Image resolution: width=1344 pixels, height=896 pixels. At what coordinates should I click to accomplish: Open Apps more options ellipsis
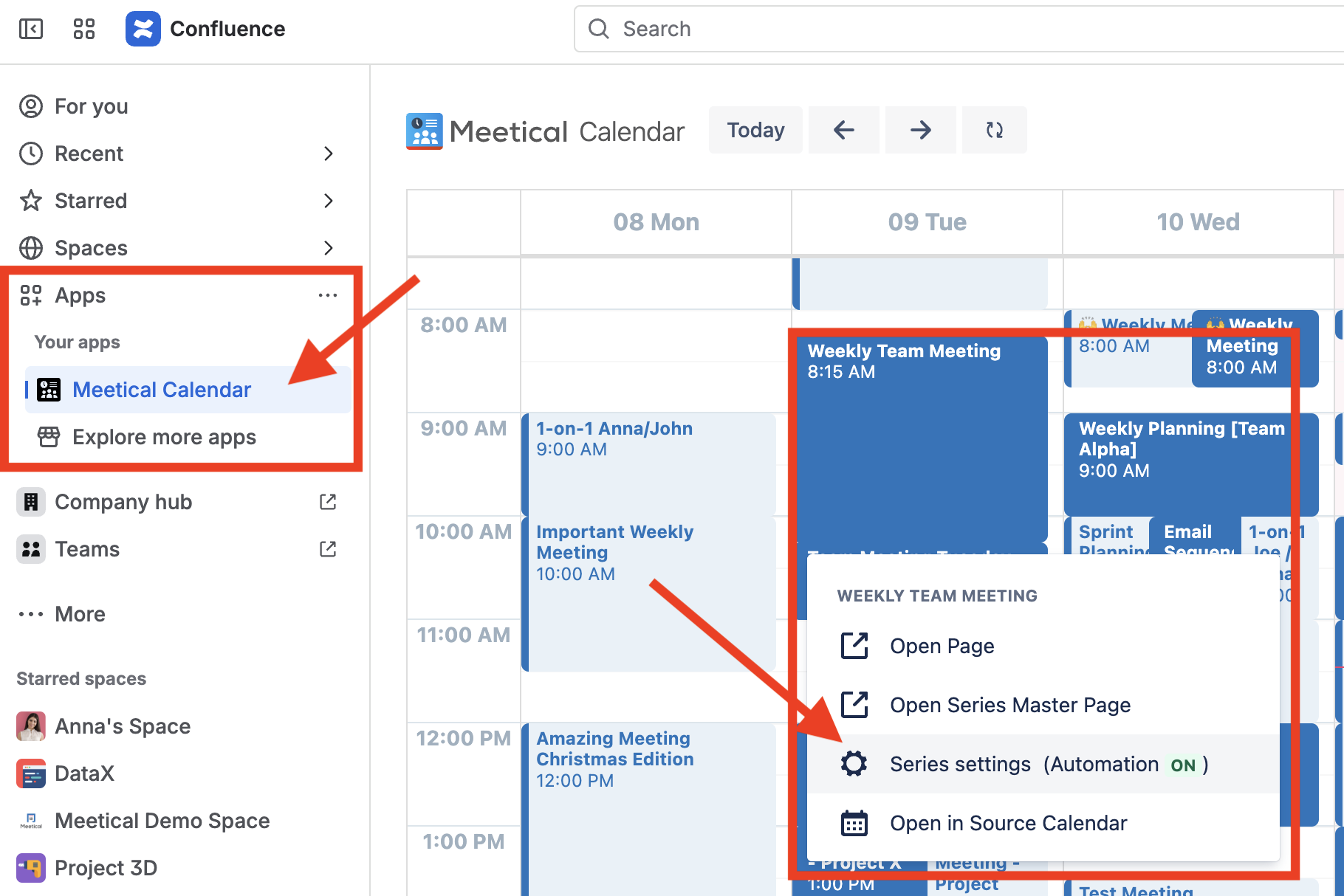328,295
